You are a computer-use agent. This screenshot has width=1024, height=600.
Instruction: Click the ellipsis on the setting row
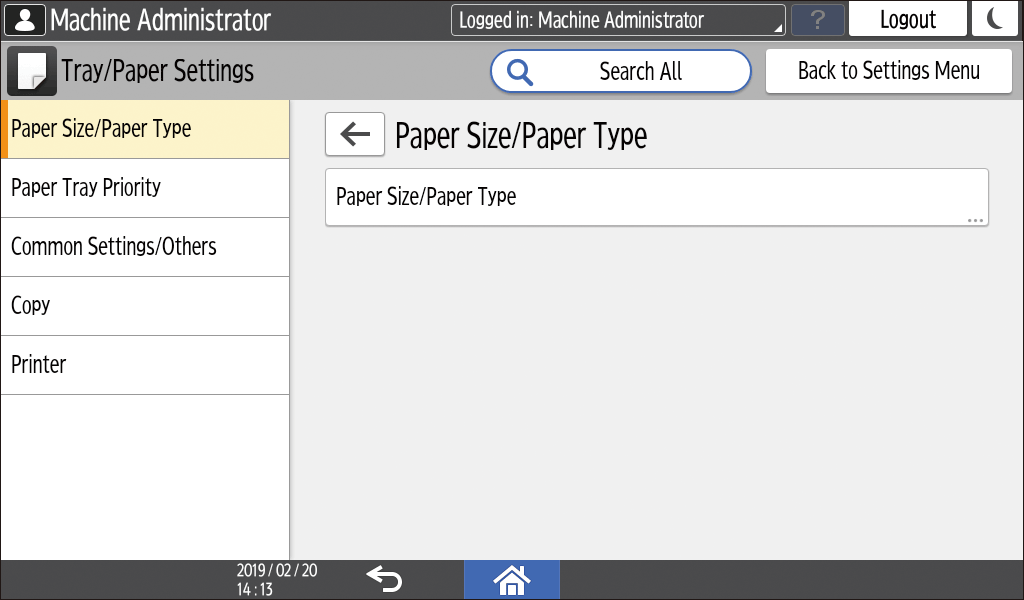coord(975,219)
